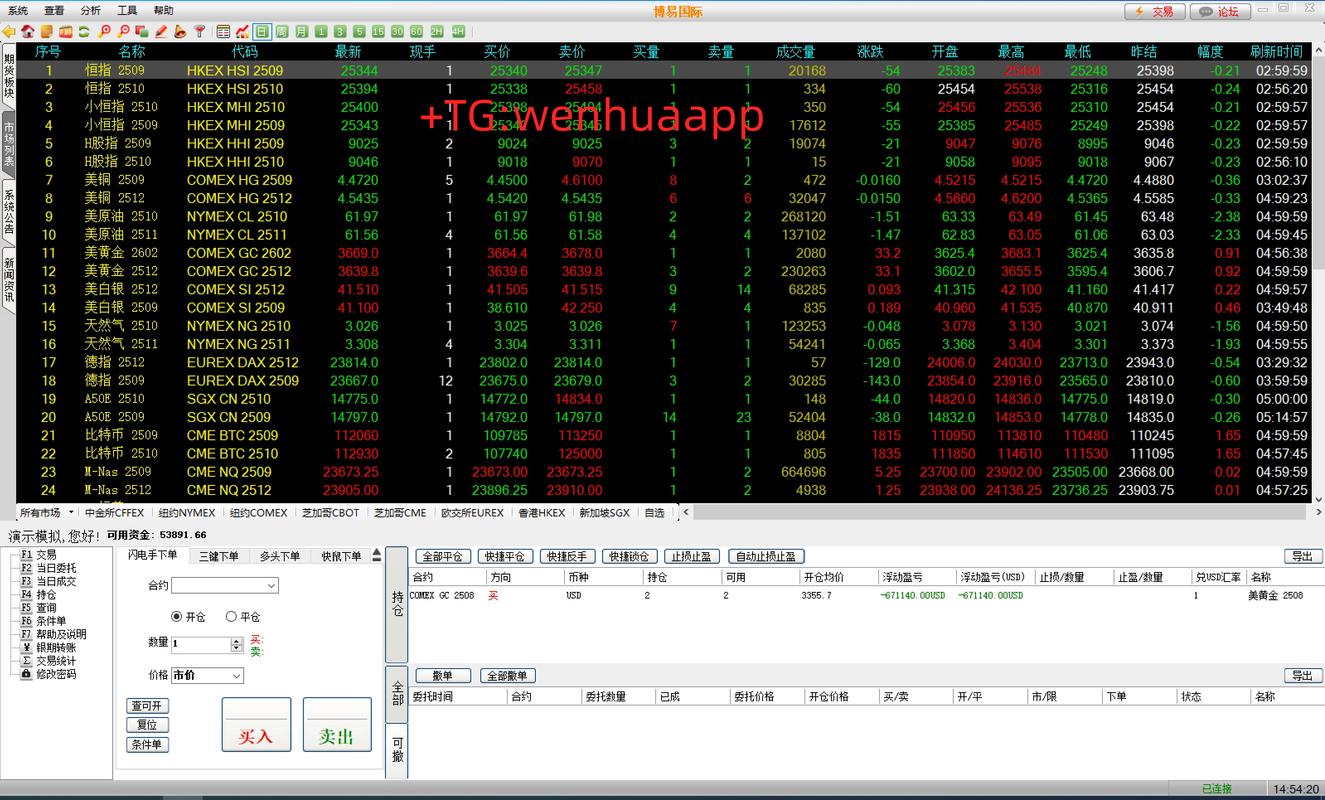The height and width of the screenshot is (800, 1325).
Task: Open 银期转账 in the function tree
Action: 55,648
